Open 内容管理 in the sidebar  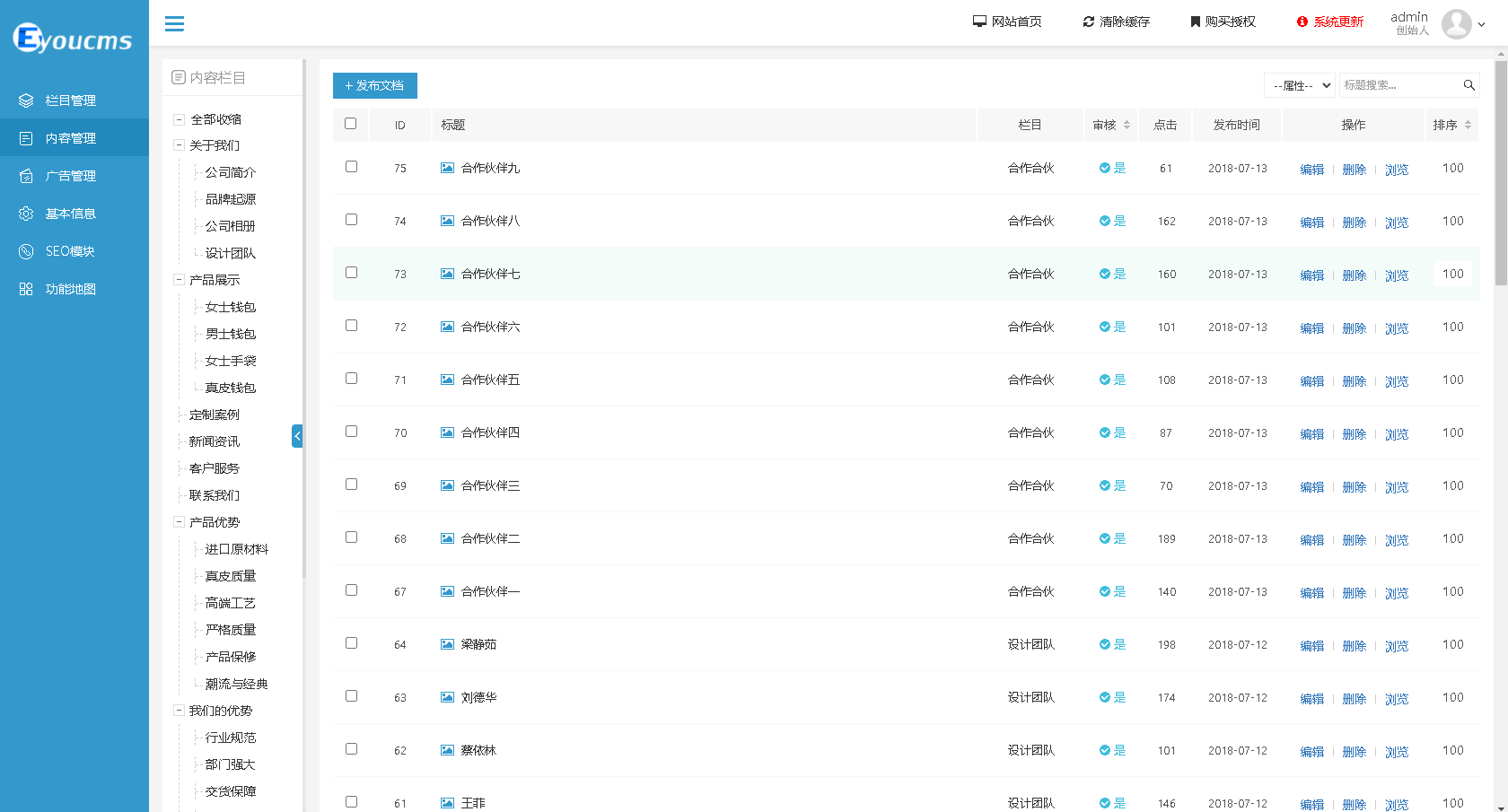[75, 138]
